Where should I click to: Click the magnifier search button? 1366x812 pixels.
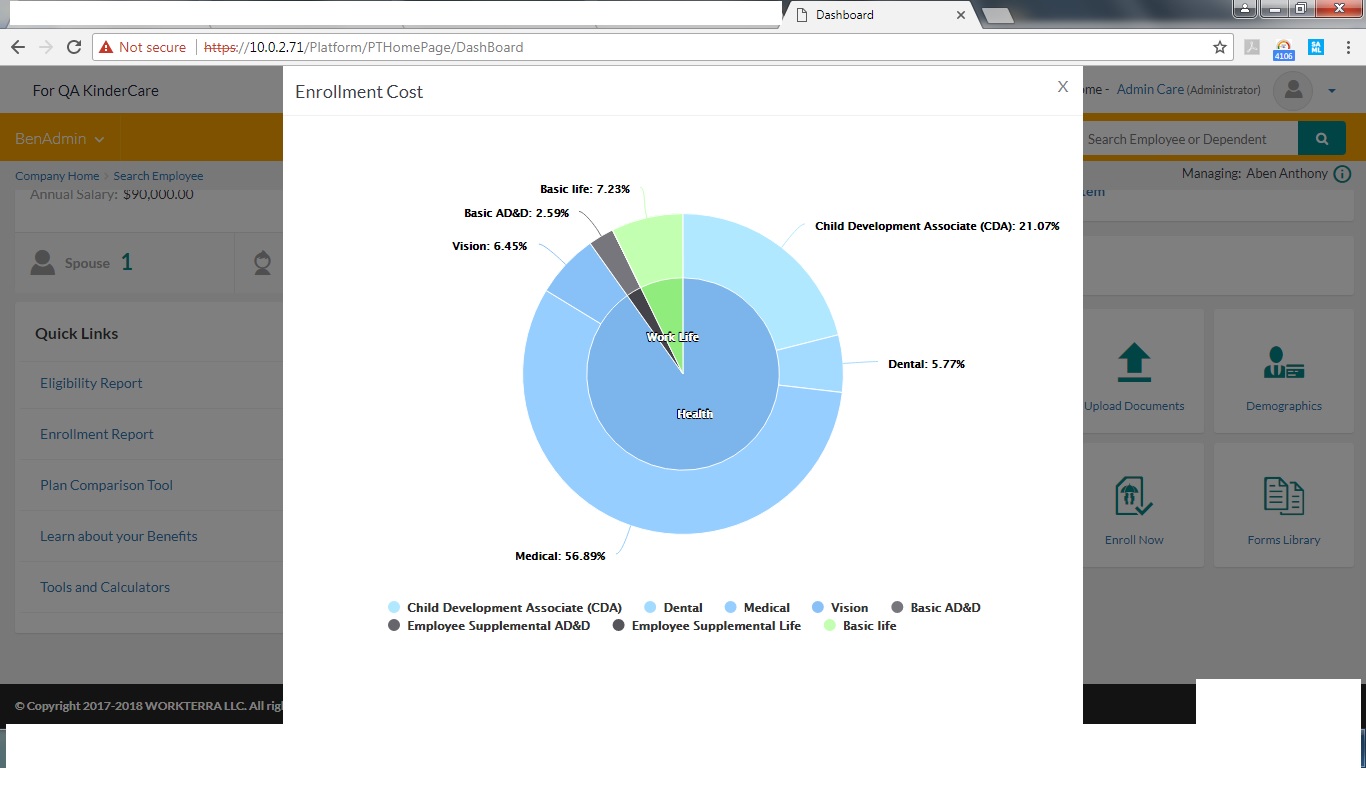click(x=1321, y=139)
